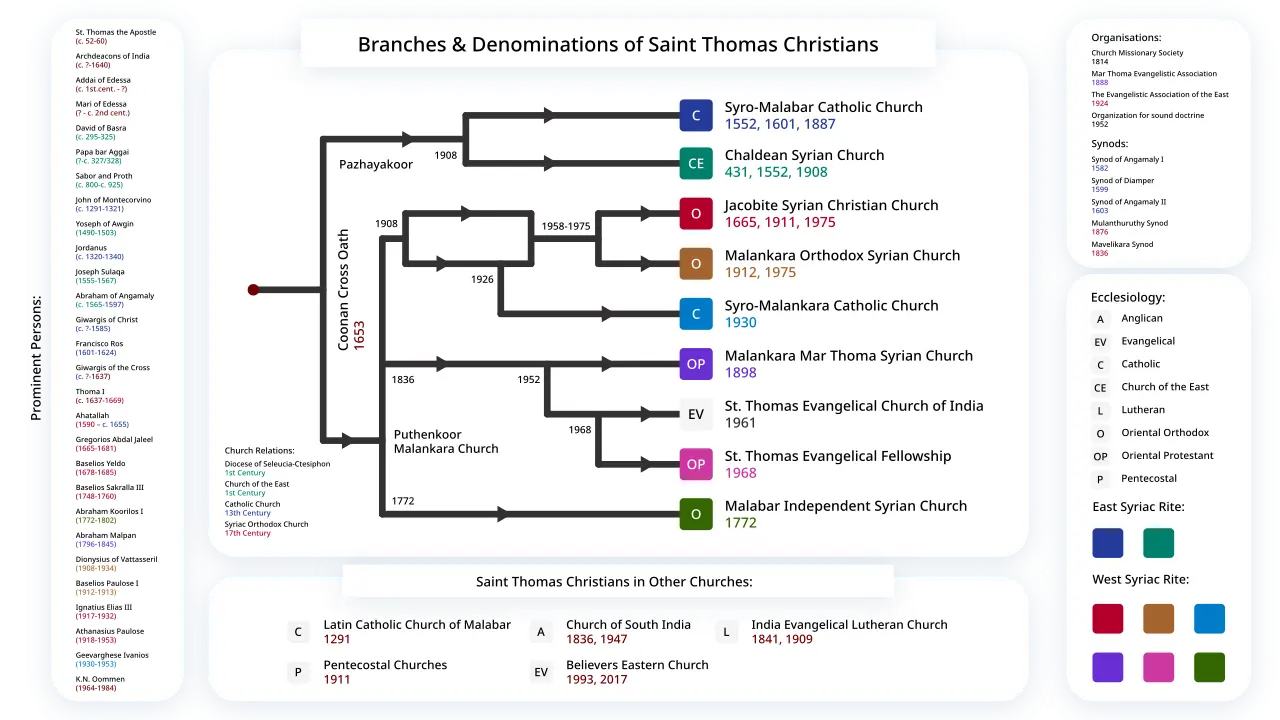This screenshot has width=1280, height=720.
Task: Click the dark red origin dot of the tree
Action: click(x=253, y=290)
